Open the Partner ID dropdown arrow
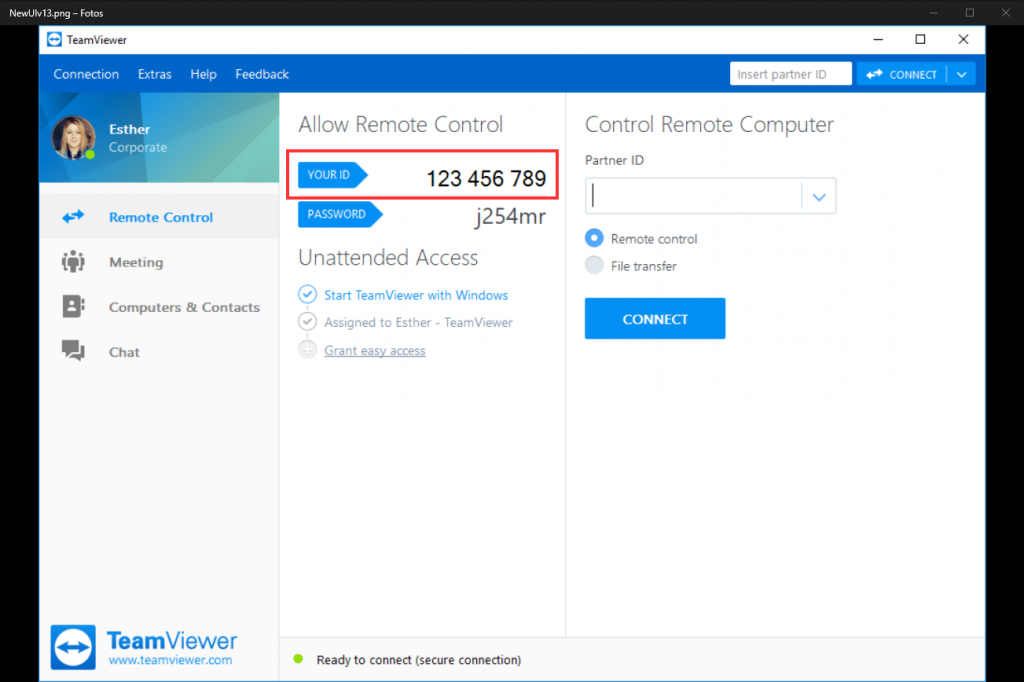 tap(819, 195)
